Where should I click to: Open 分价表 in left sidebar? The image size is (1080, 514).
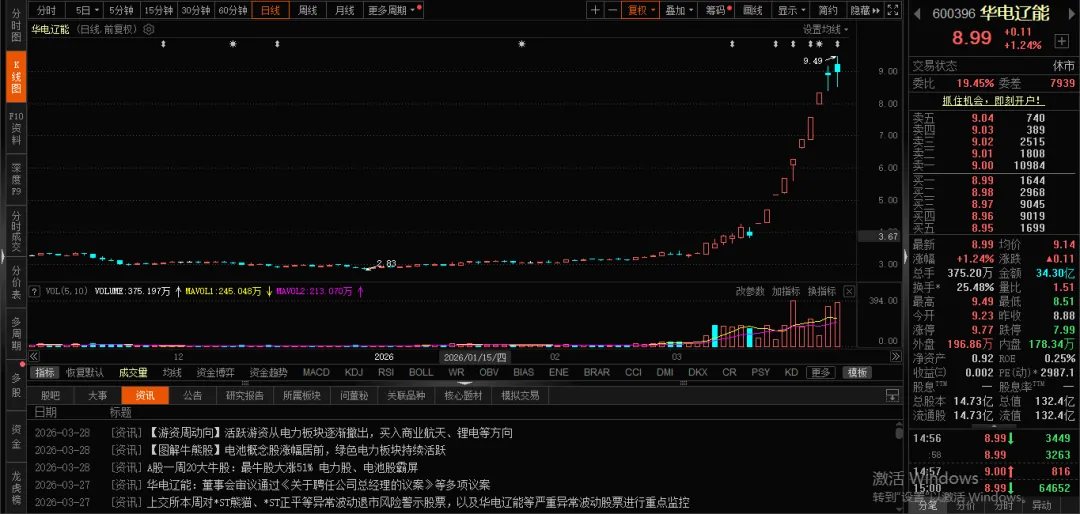[x=16, y=282]
